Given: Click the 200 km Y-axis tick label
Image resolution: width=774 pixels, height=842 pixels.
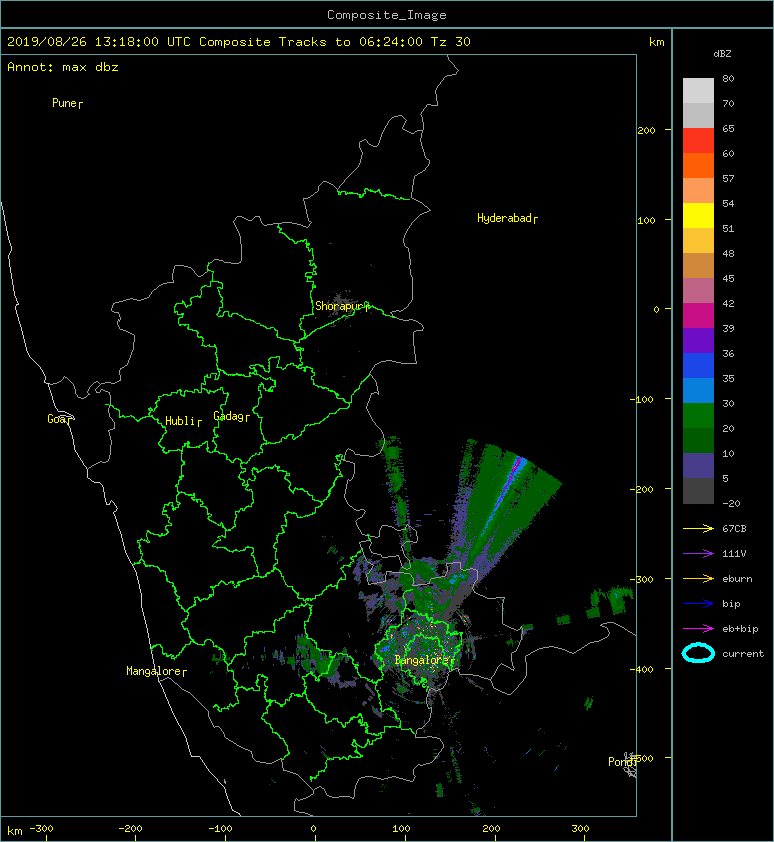Looking at the screenshot, I should pyautogui.click(x=646, y=130).
